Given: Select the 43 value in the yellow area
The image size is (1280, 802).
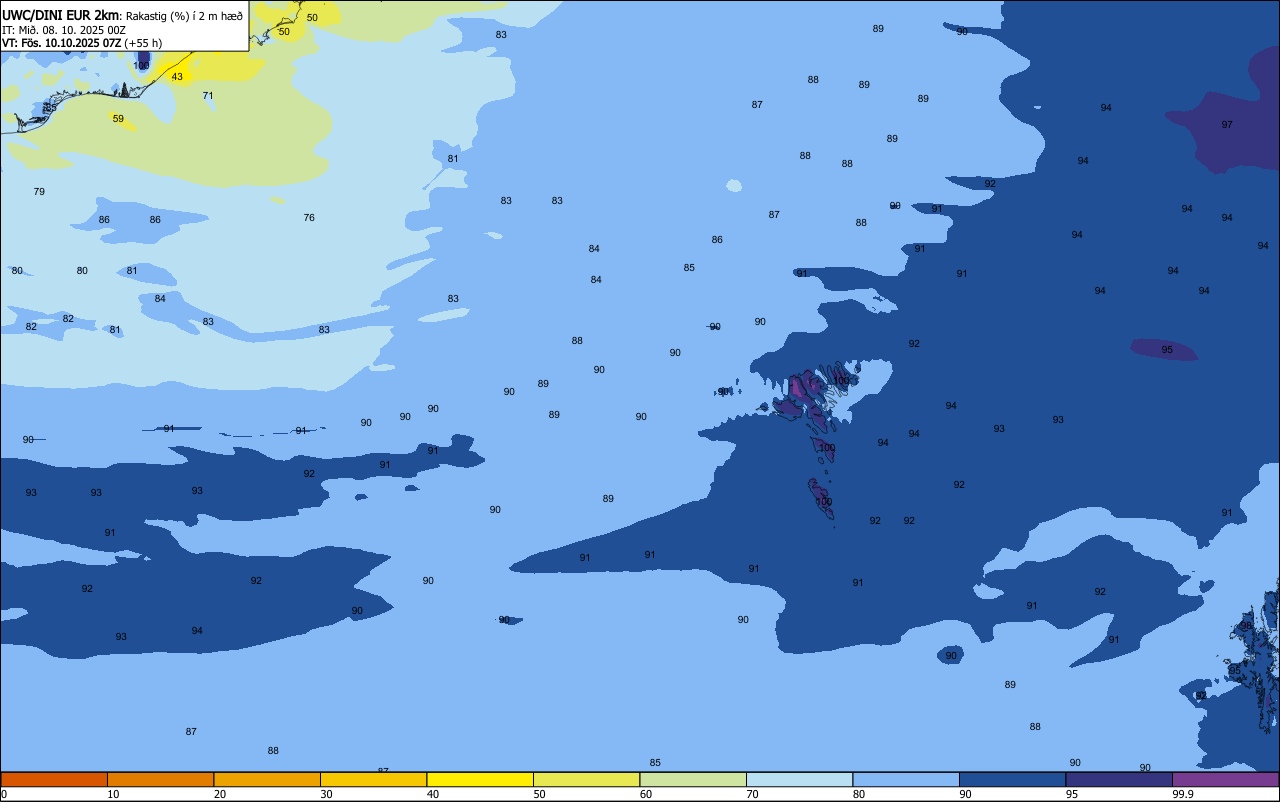Looking at the screenshot, I should (x=177, y=77).
